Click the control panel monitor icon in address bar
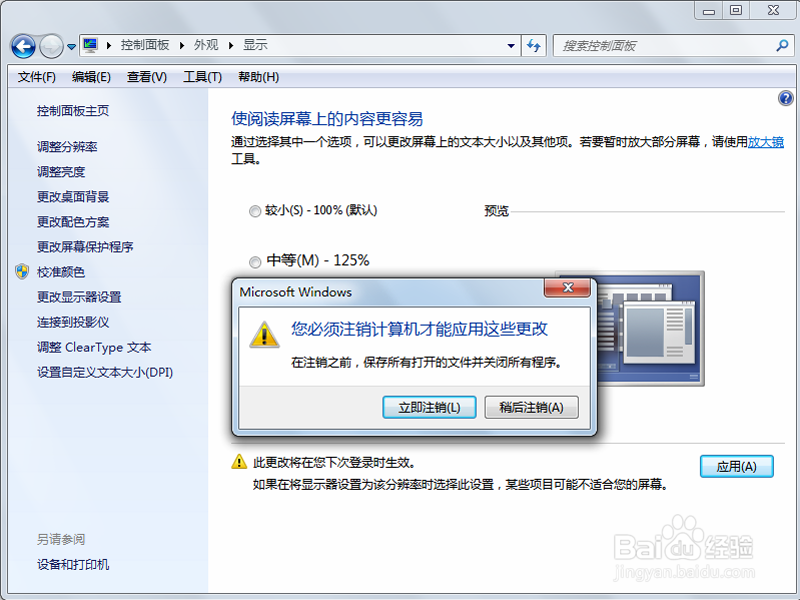Screen dimensions: 800x600 tap(91, 45)
